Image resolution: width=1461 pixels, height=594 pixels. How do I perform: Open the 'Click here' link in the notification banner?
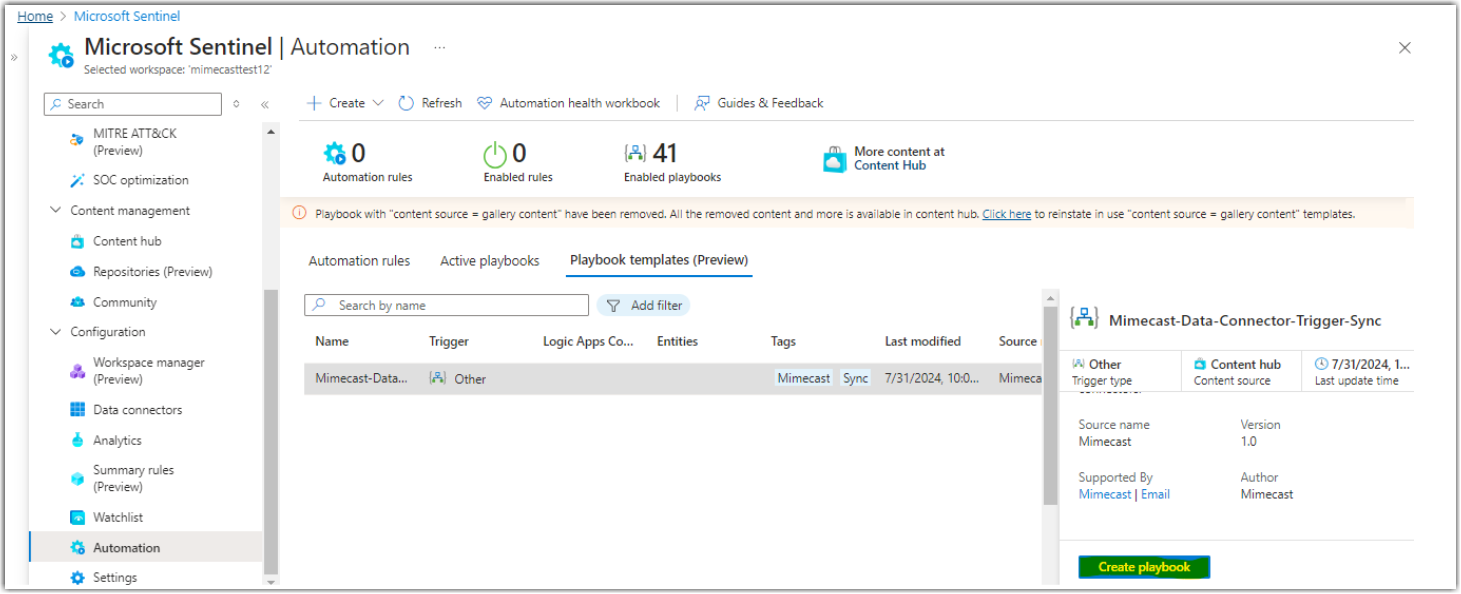[1006, 213]
